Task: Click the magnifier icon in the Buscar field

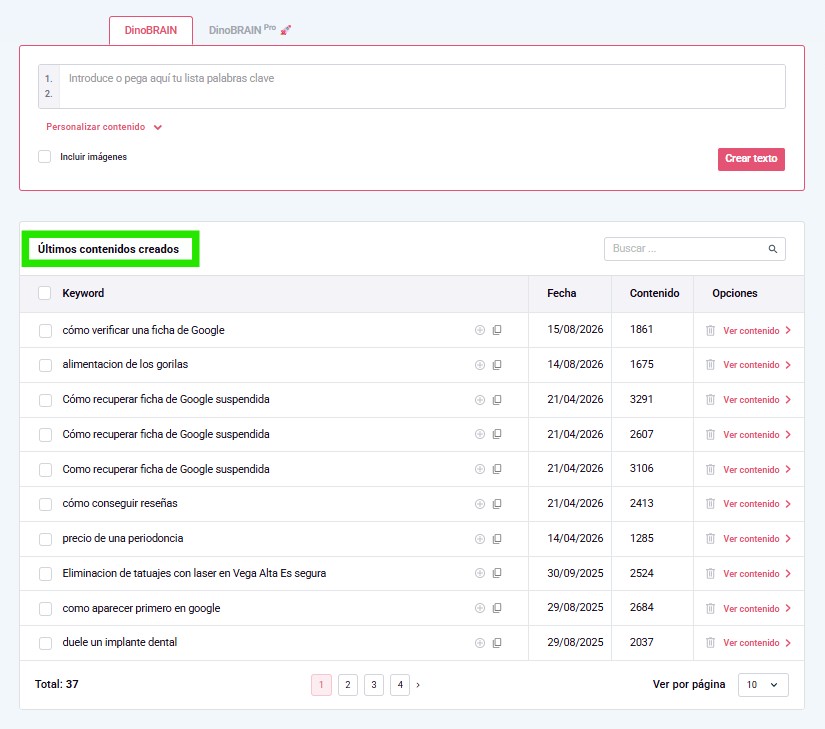Action: (772, 249)
